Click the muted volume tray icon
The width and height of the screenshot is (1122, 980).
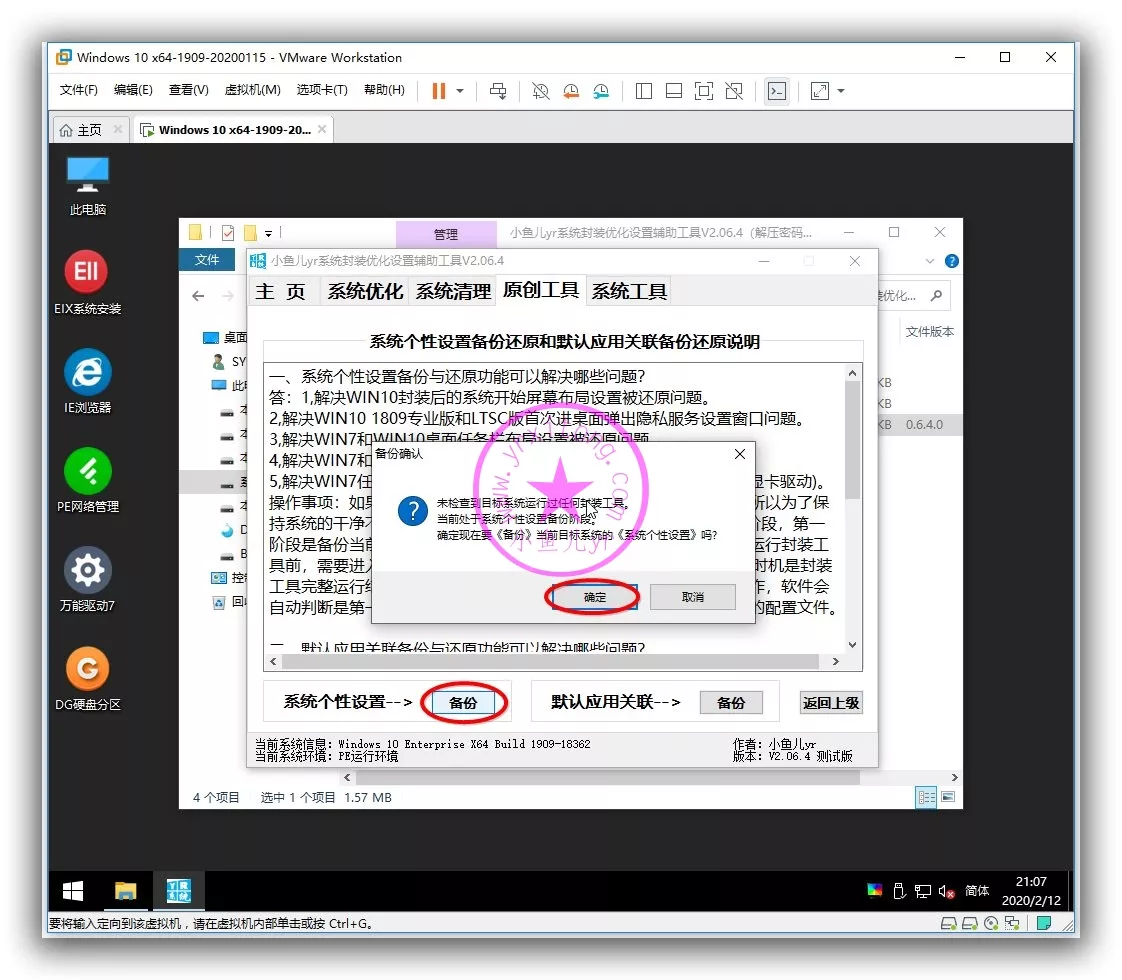946,891
